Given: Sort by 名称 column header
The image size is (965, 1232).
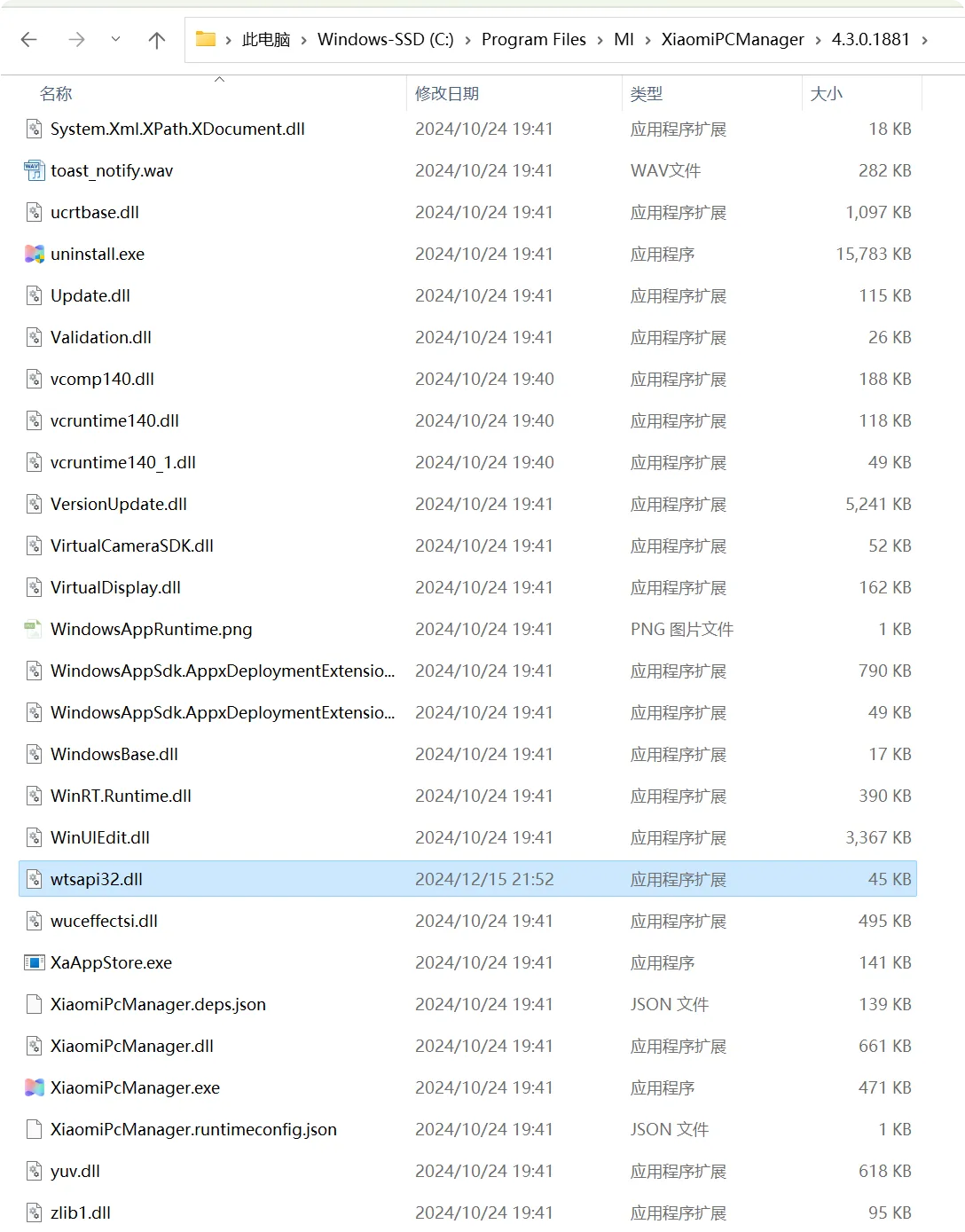Looking at the screenshot, I should click(56, 94).
